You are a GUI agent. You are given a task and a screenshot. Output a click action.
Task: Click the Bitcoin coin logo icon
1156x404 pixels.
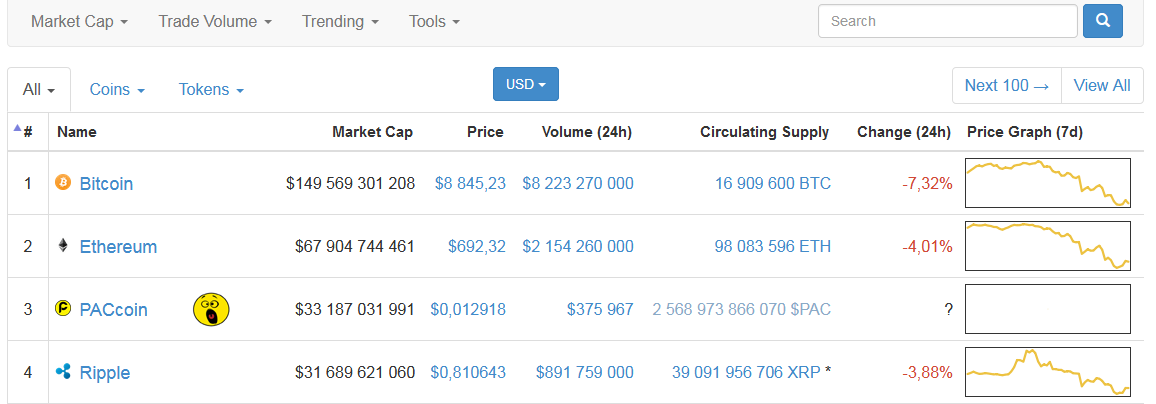coord(63,182)
